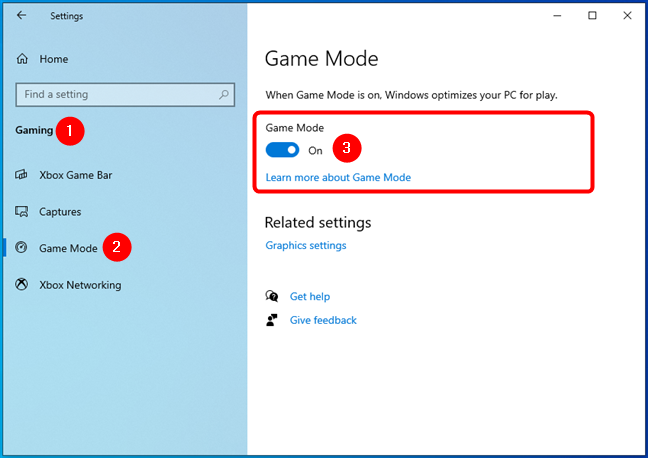Click the Give feedback person icon

pos(272,321)
